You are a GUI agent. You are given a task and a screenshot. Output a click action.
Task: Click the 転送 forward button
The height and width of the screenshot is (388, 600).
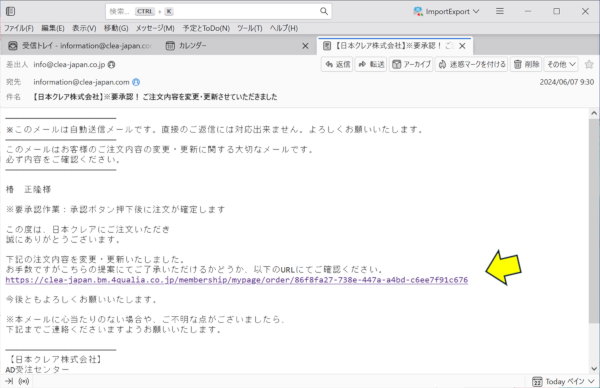pyautogui.click(x=371, y=64)
